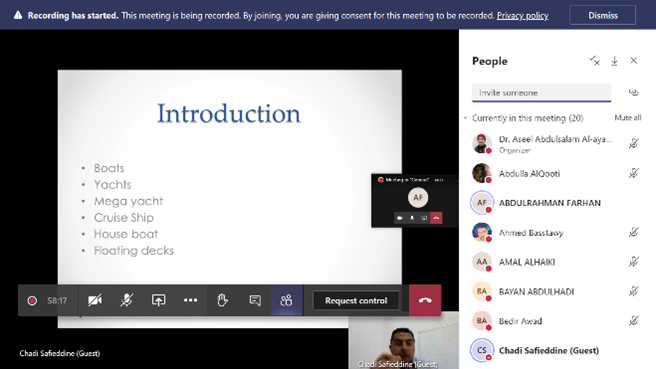Dismiss the recording notification banner
The width and height of the screenshot is (656, 369).
click(602, 15)
